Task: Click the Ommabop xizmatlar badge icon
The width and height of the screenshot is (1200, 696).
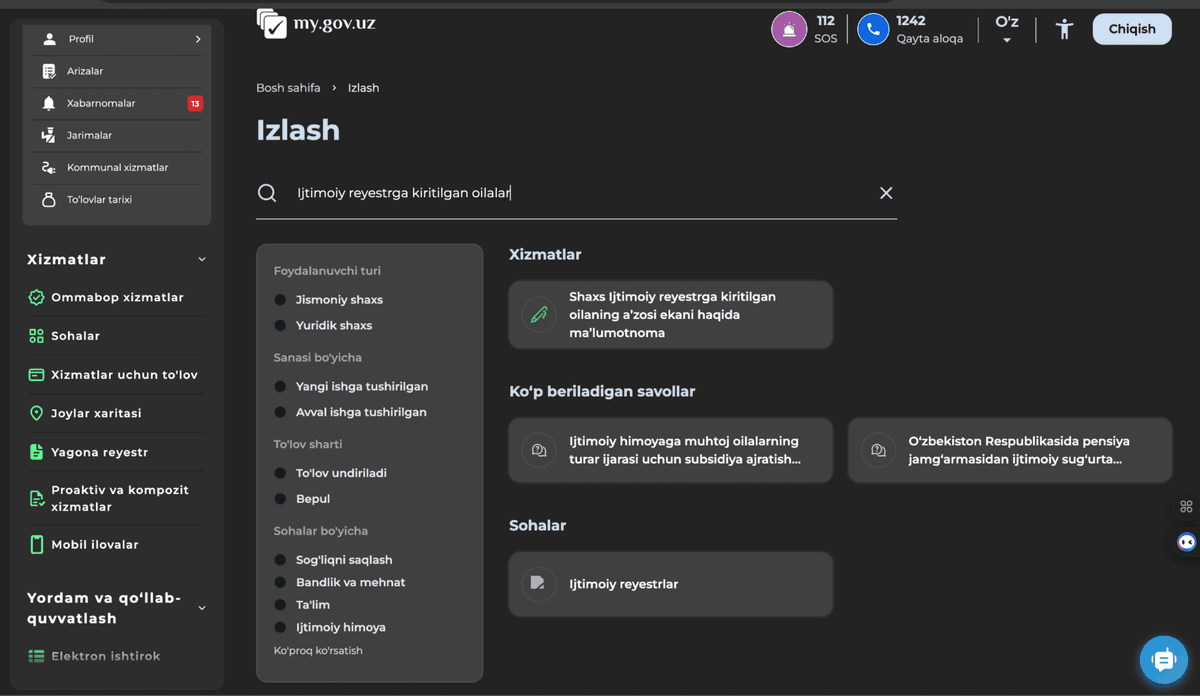Action: tap(36, 297)
